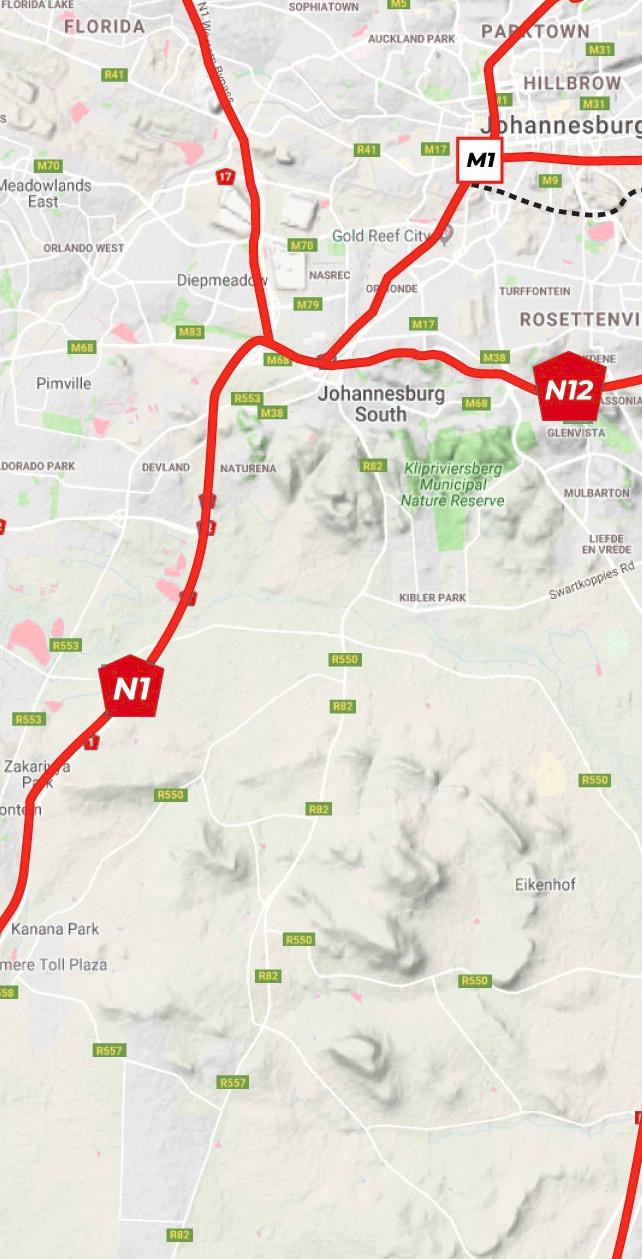Image resolution: width=642 pixels, height=1259 pixels.
Task: Select the Gold Reef City location pin
Action: (x=447, y=233)
